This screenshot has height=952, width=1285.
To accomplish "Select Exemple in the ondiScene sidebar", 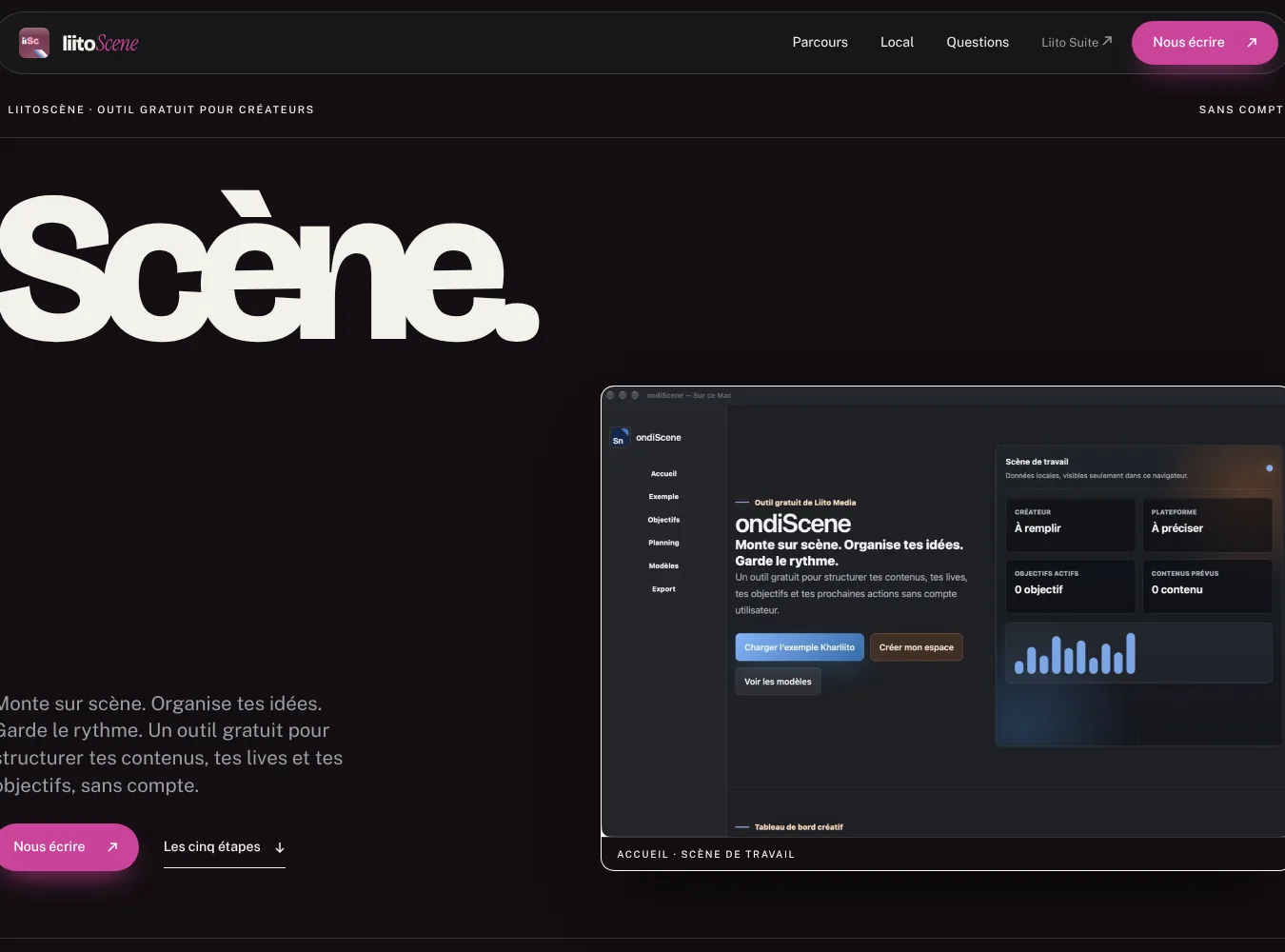I will (x=663, y=497).
